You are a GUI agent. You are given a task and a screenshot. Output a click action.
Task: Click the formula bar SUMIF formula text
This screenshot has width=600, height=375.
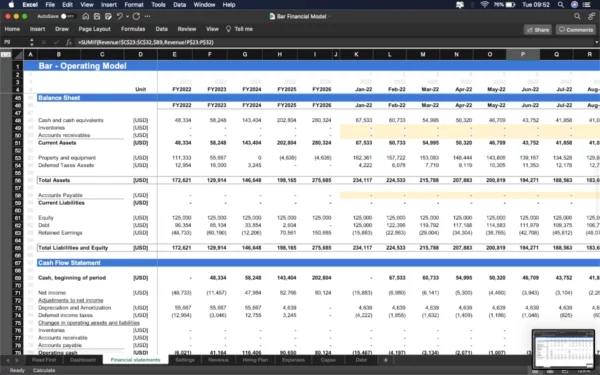[x=146, y=42]
